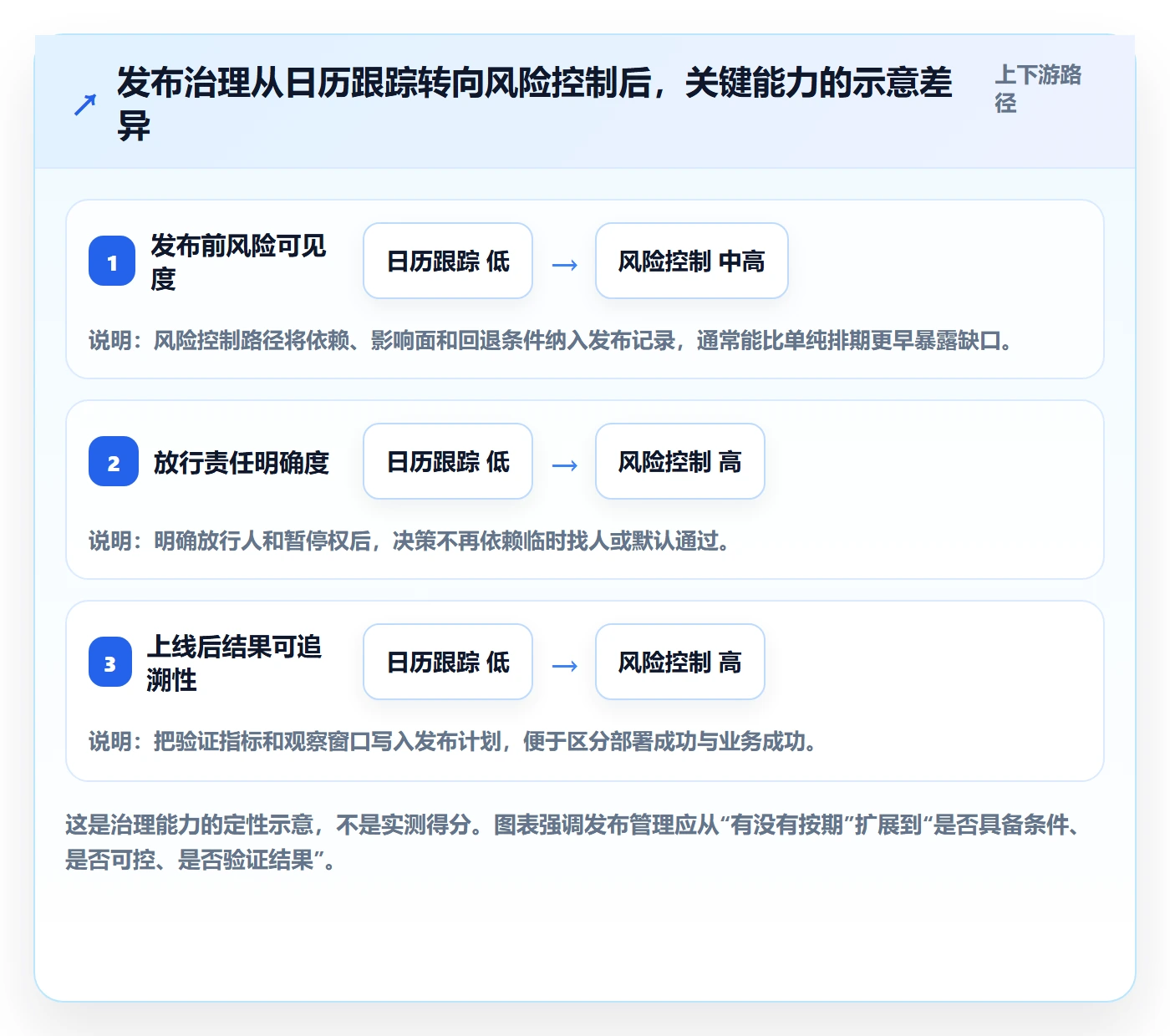The width and height of the screenshot is (1170, 1036).
Task: Click the note starting '说明：明确放行人和暂停权后'
Action: pos(412,541)
